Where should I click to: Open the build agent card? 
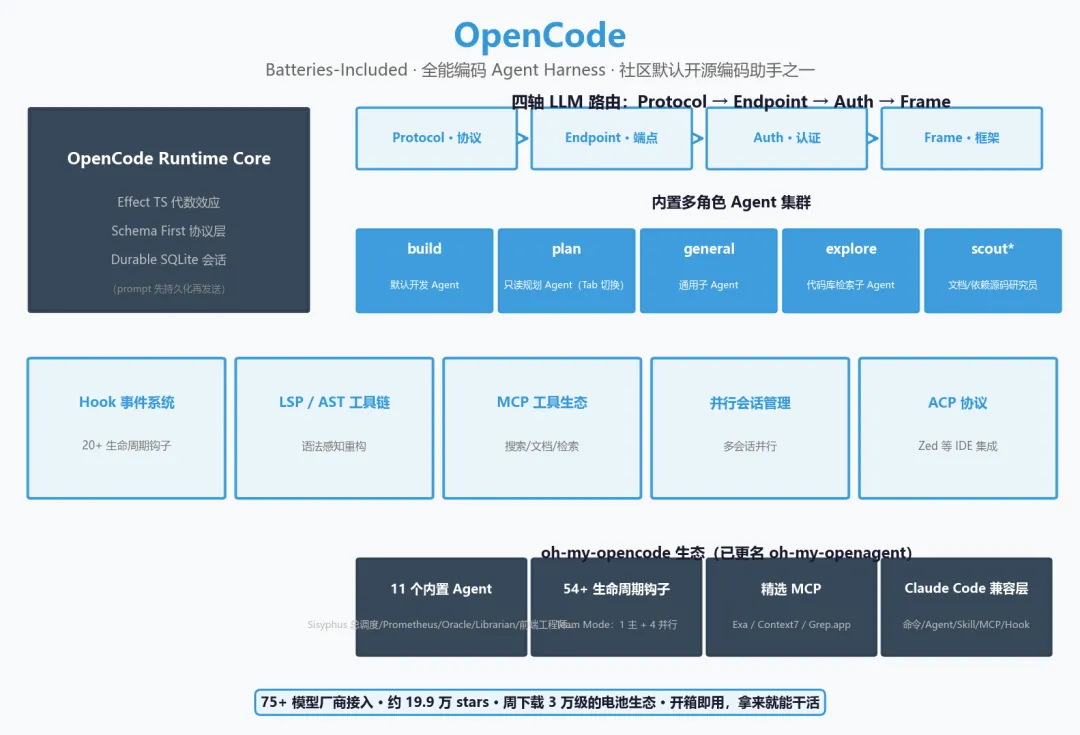point(424,271)
